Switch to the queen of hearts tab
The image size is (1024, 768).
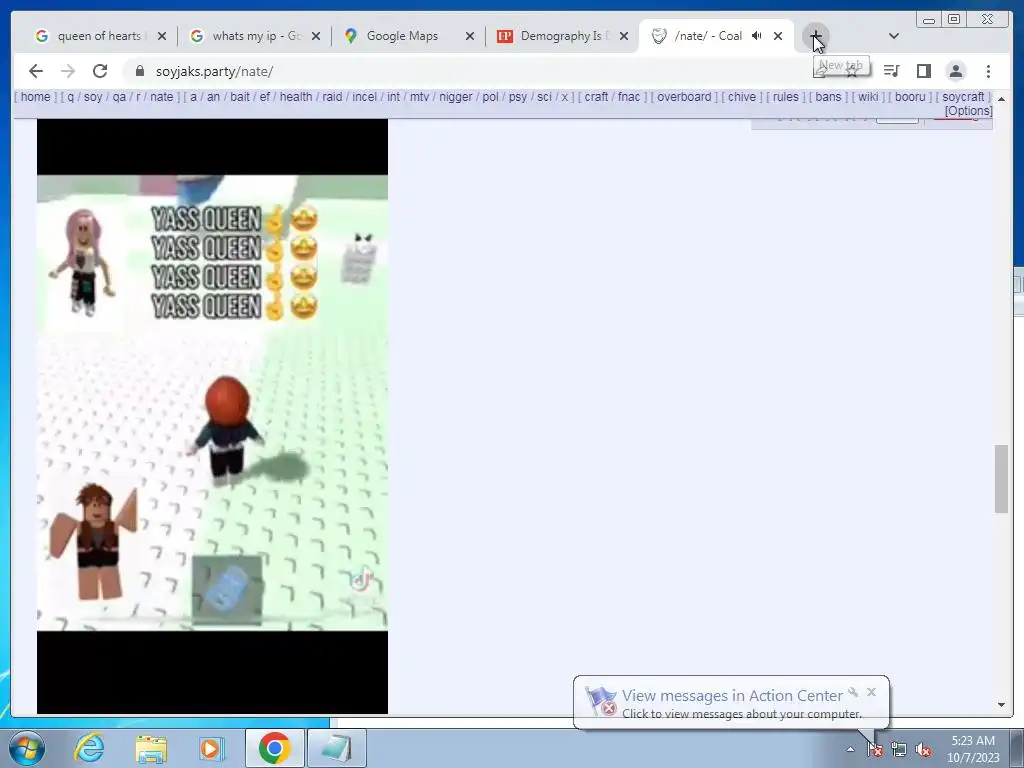click(99, 36)
